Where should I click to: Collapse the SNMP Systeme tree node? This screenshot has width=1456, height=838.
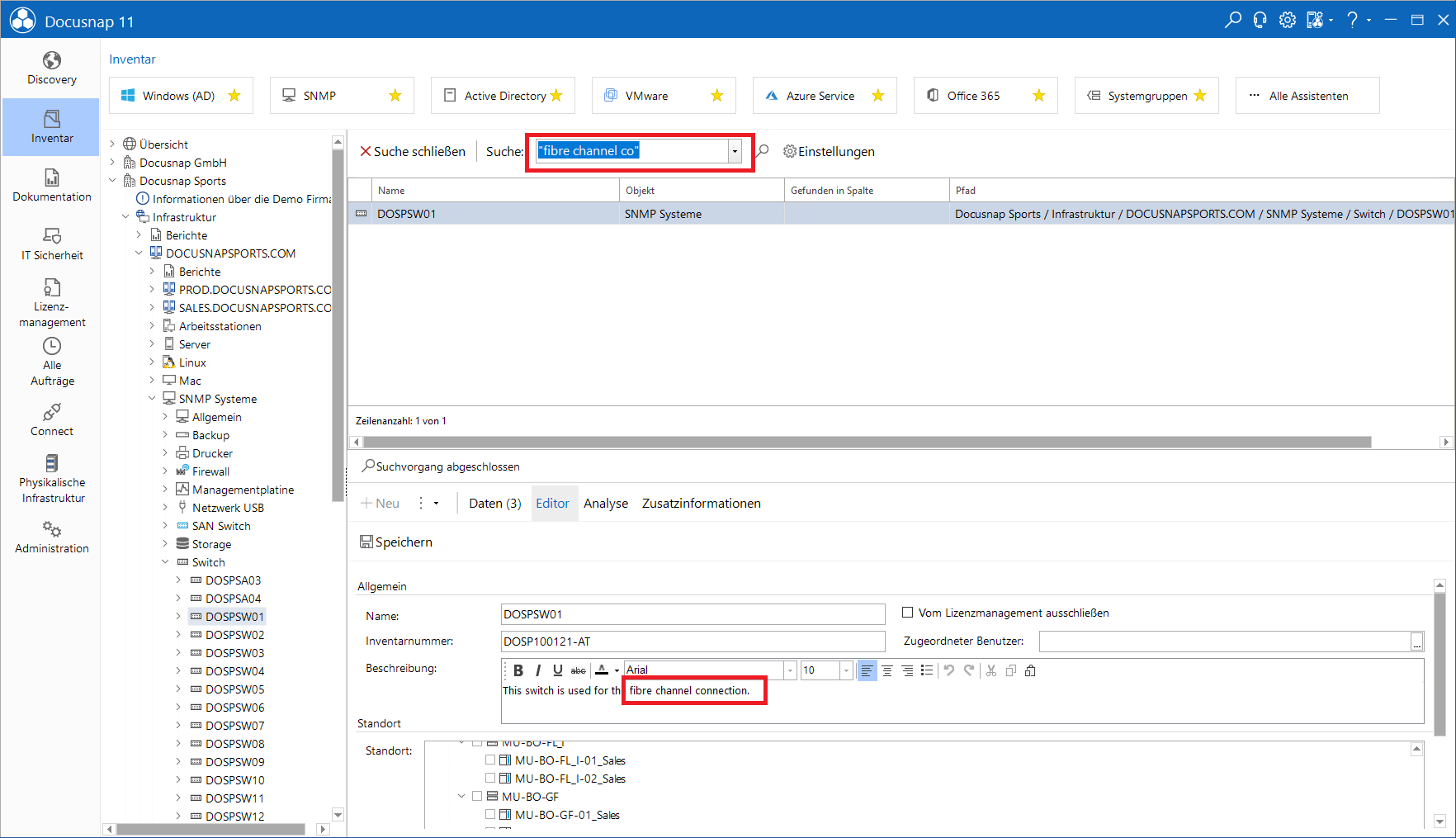152,399
